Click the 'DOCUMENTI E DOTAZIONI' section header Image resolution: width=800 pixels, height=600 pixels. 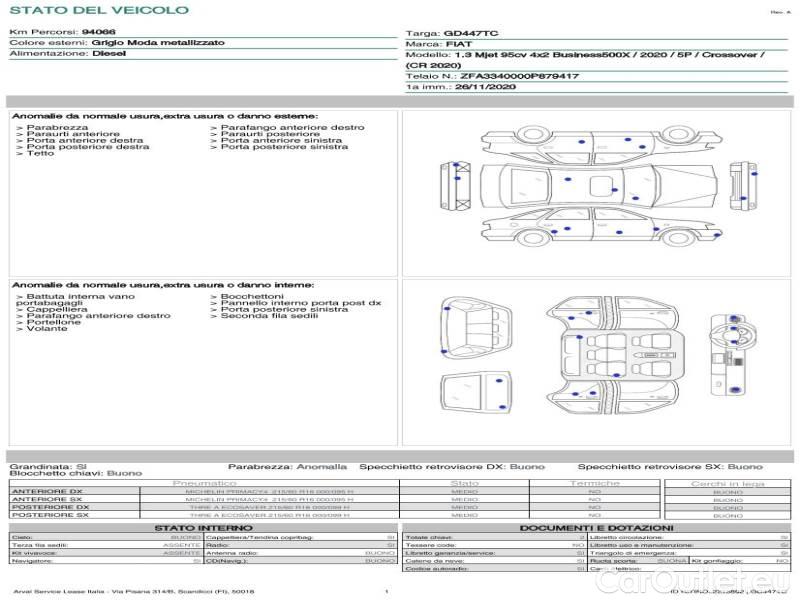click(x=596, y=527)
